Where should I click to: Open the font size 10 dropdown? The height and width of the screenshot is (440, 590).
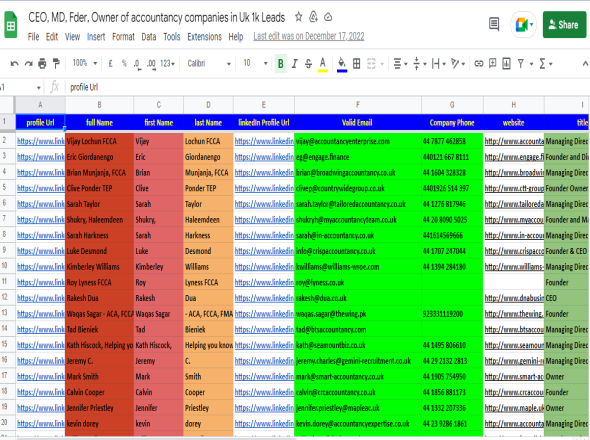(x=255, y=63)
